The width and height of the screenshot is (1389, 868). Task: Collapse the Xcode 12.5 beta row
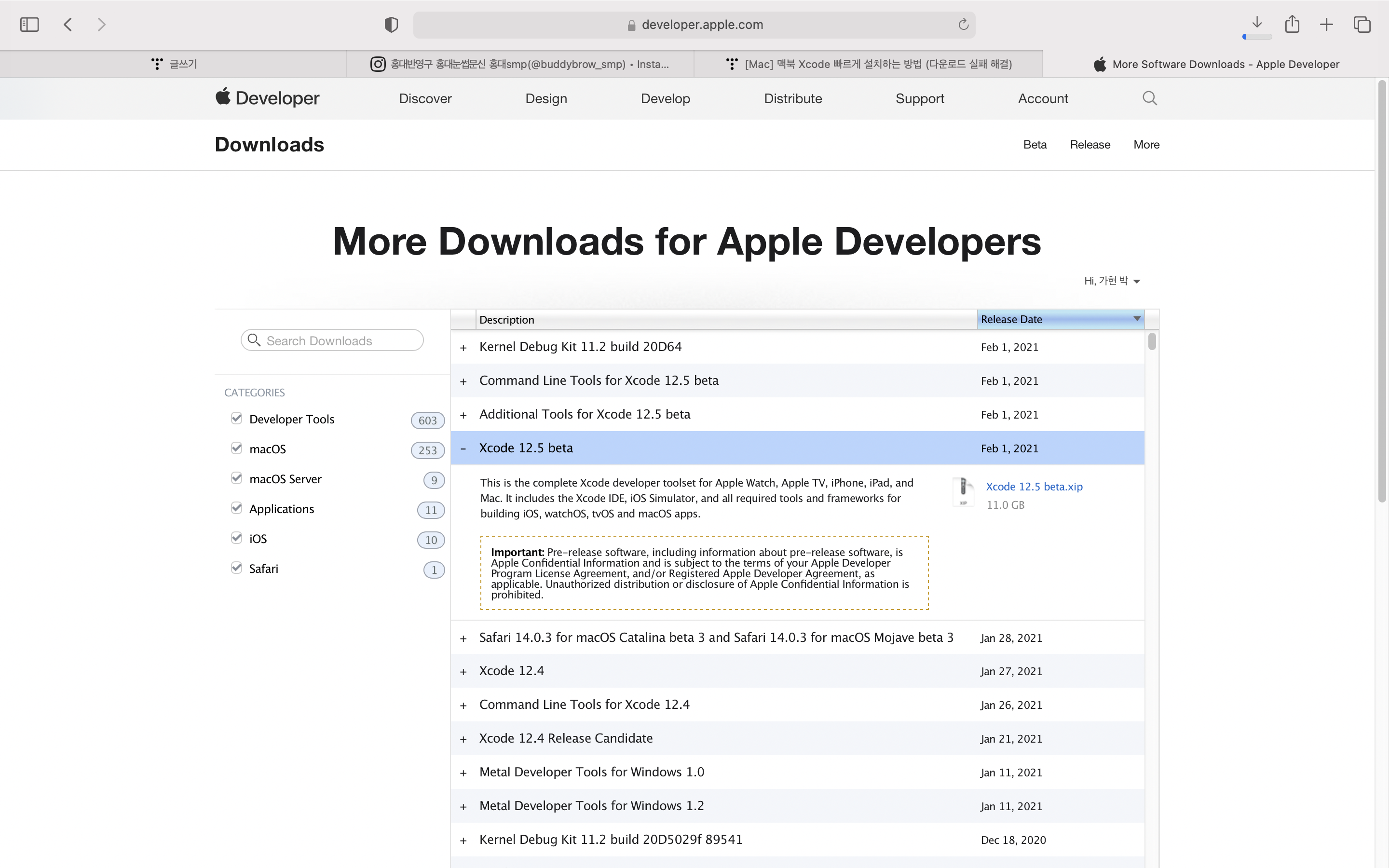[463, 448]
